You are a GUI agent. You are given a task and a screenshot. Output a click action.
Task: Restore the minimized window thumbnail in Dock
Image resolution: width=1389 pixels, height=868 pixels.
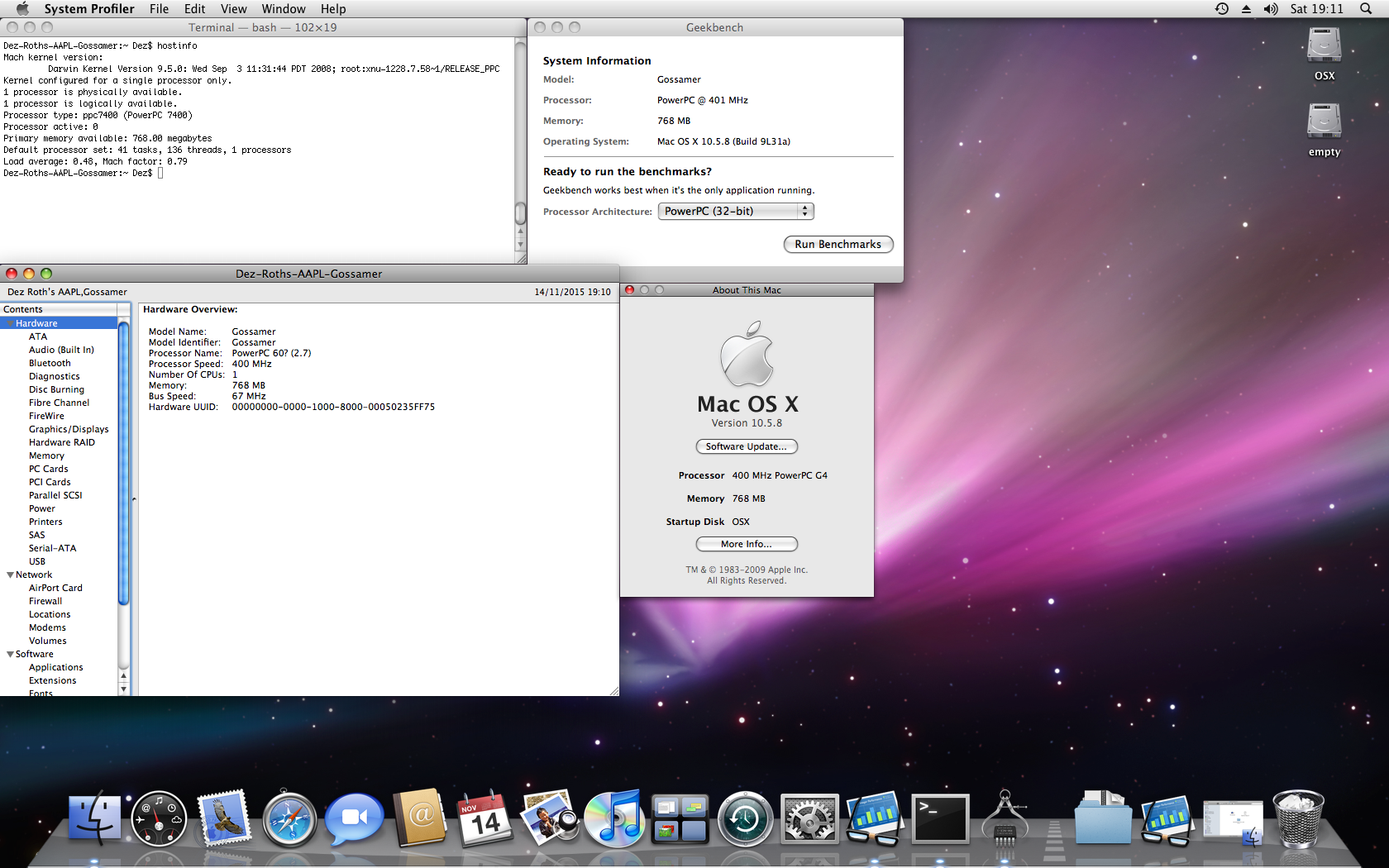(1233, 822)
